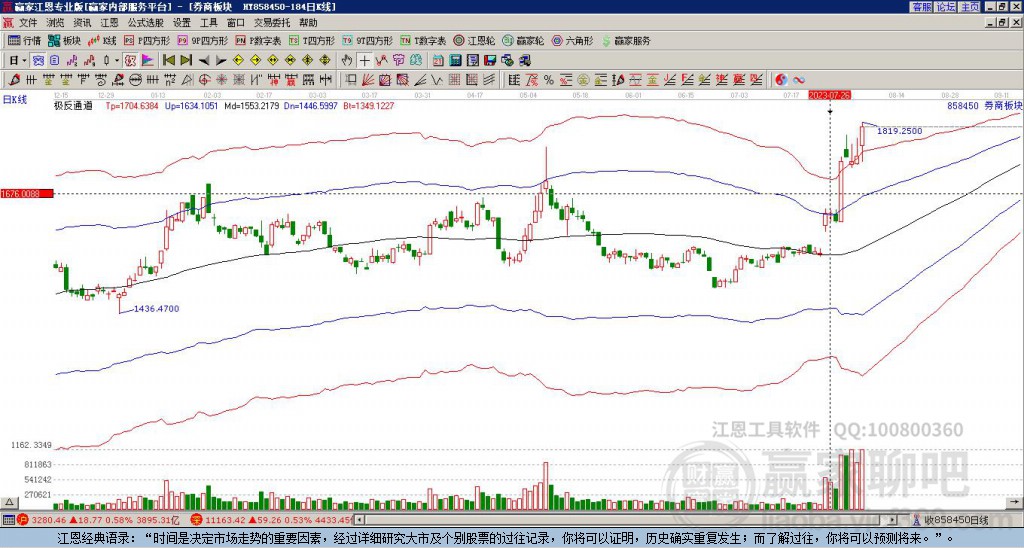Step chart left with black left-arrow
The width and height of the screenshot is (1024, 548).
pos(204,61)
